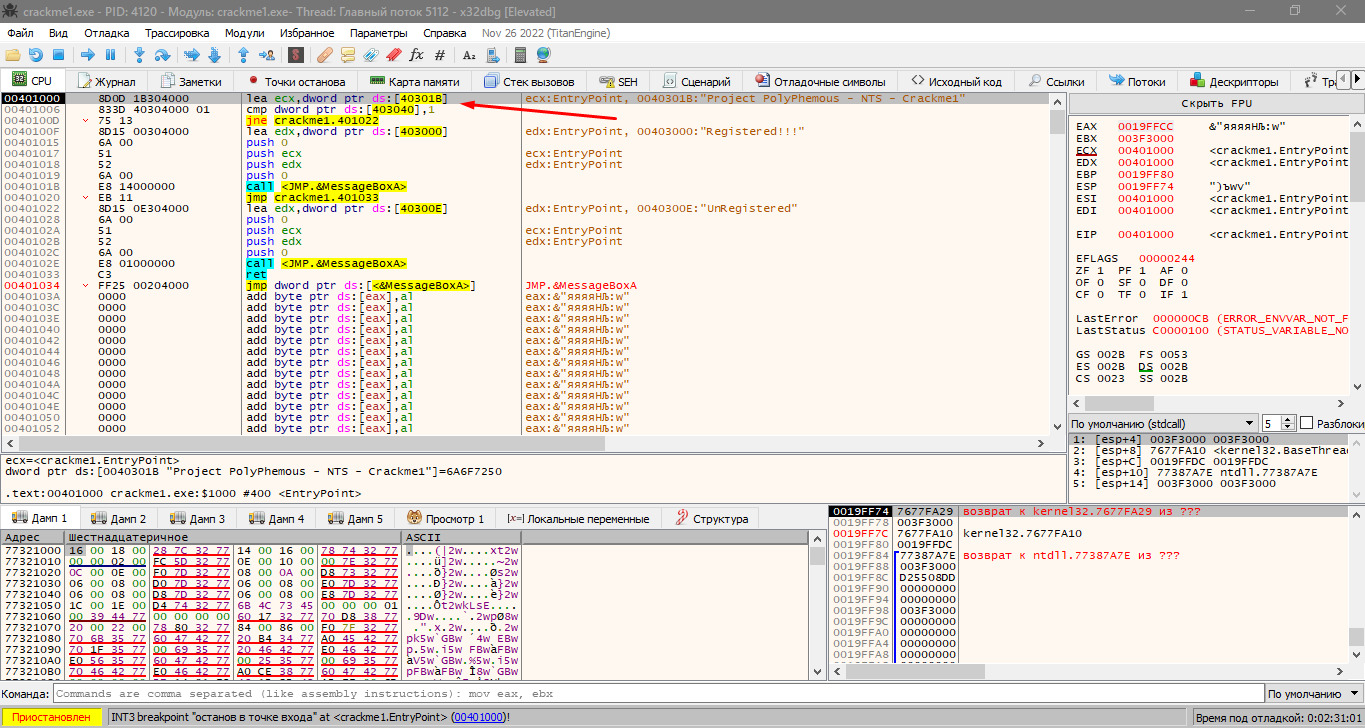
Task: Find intermodular calls icon
Action: coord(493,54)
